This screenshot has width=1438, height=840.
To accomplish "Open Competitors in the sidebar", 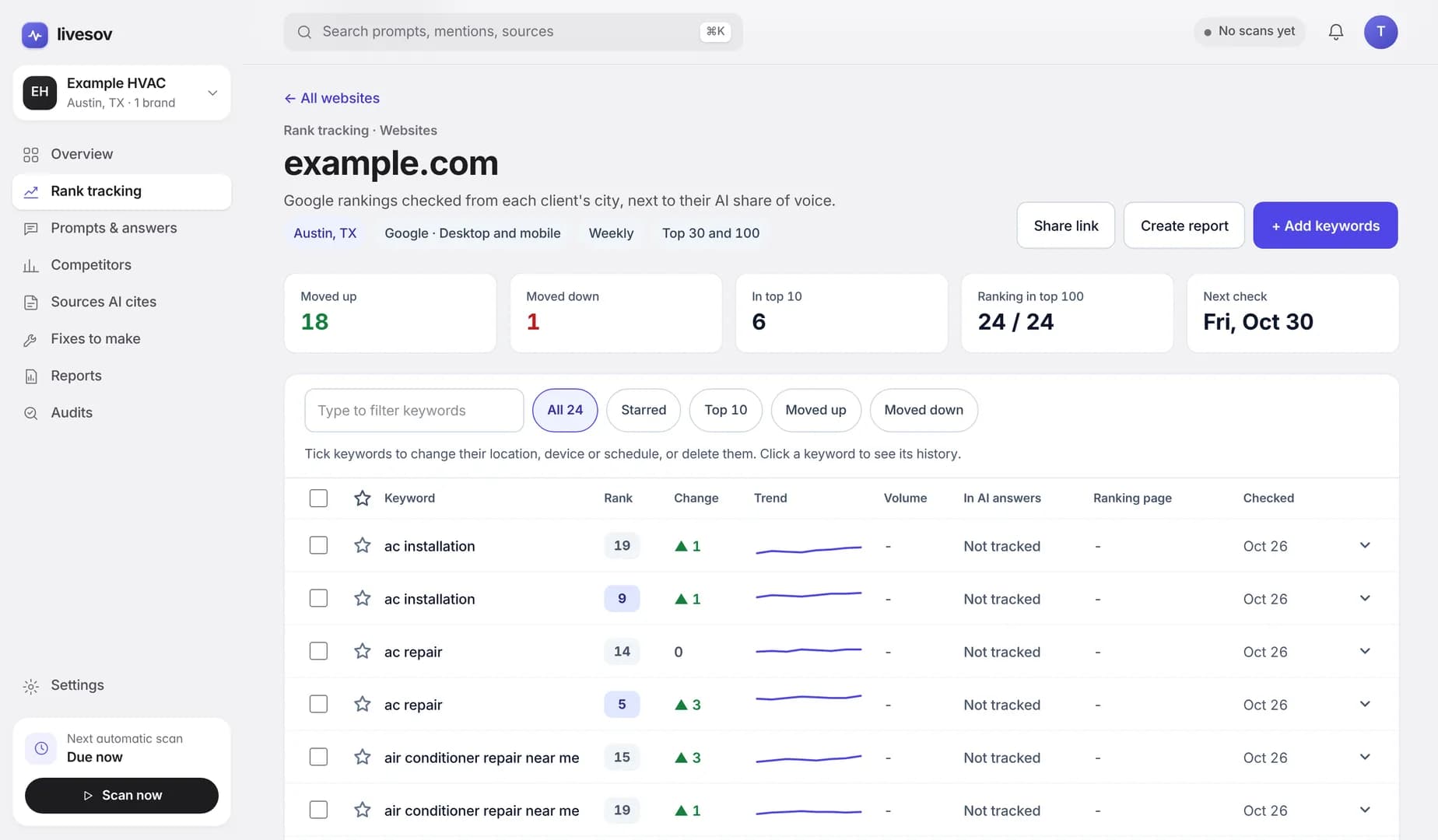I will 121,265.
